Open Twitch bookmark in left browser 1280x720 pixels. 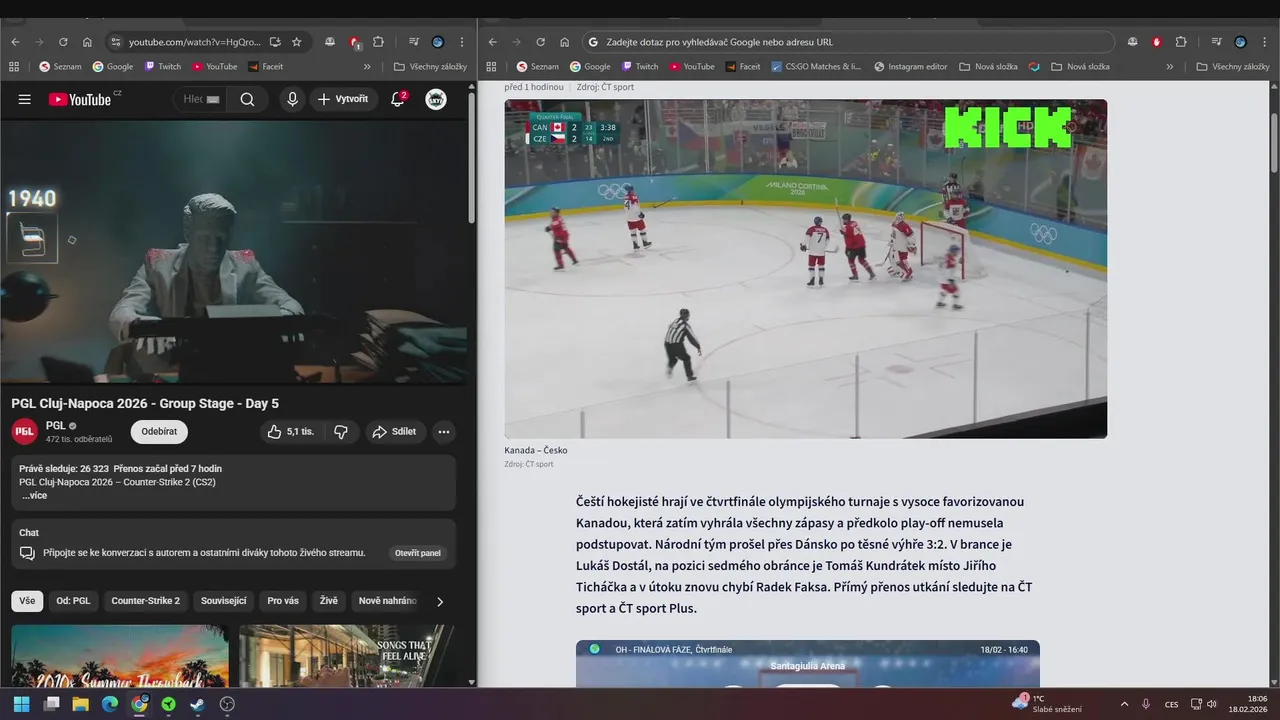tap(163, 67)
